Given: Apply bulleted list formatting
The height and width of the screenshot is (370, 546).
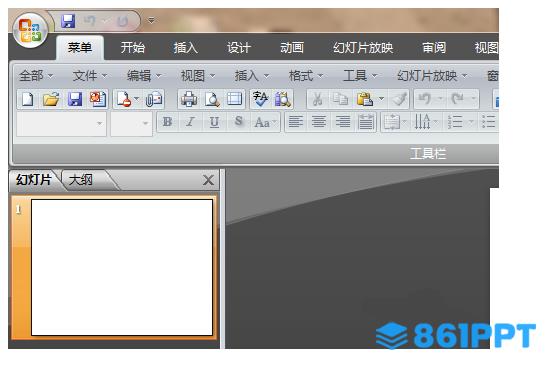Looking at the screenshot, I should (489, 122).
